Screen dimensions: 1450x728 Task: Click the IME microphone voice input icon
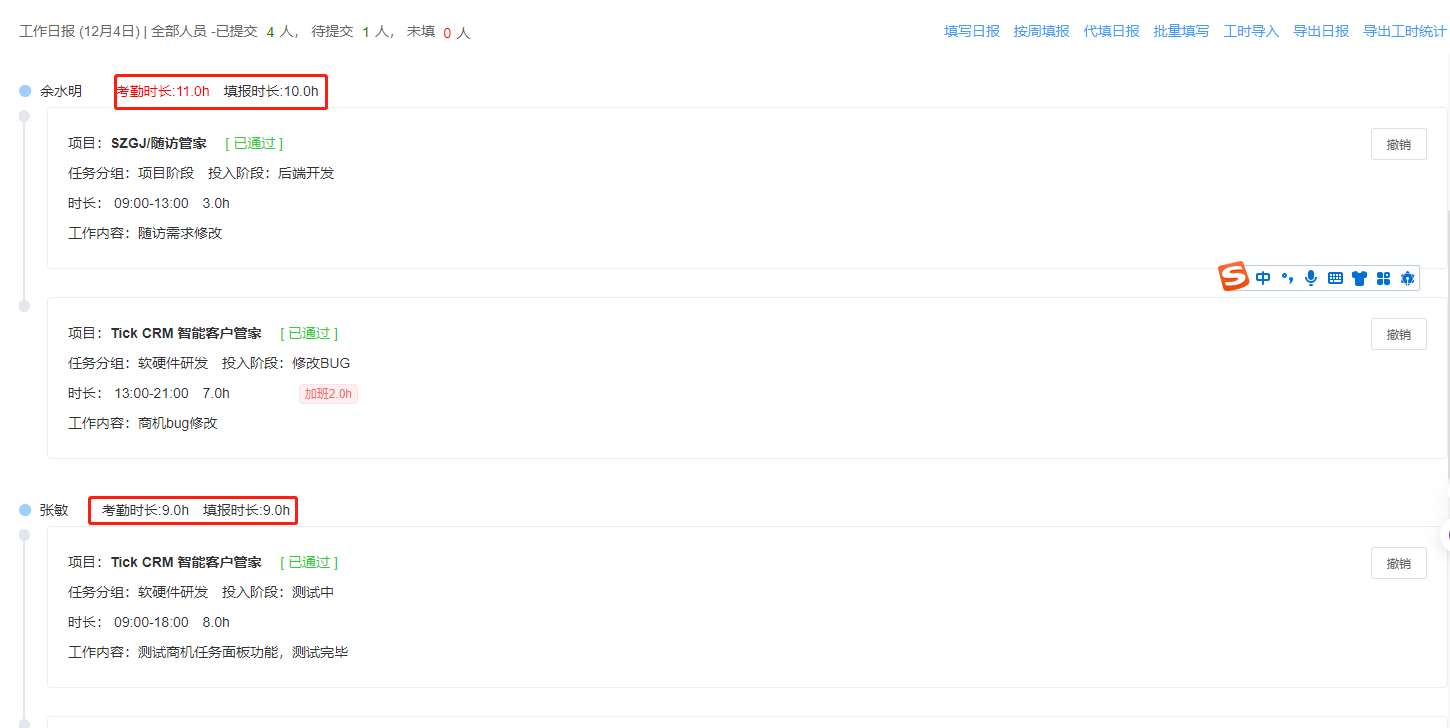pyautogui.click(x=1311, y=278)
